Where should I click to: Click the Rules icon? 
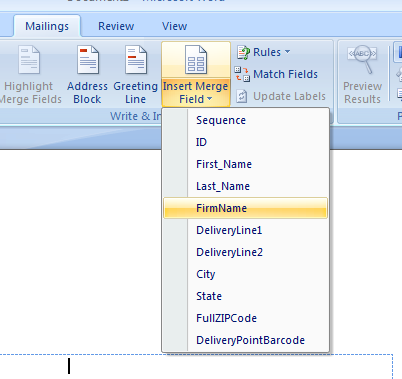(x=243, y=52)
